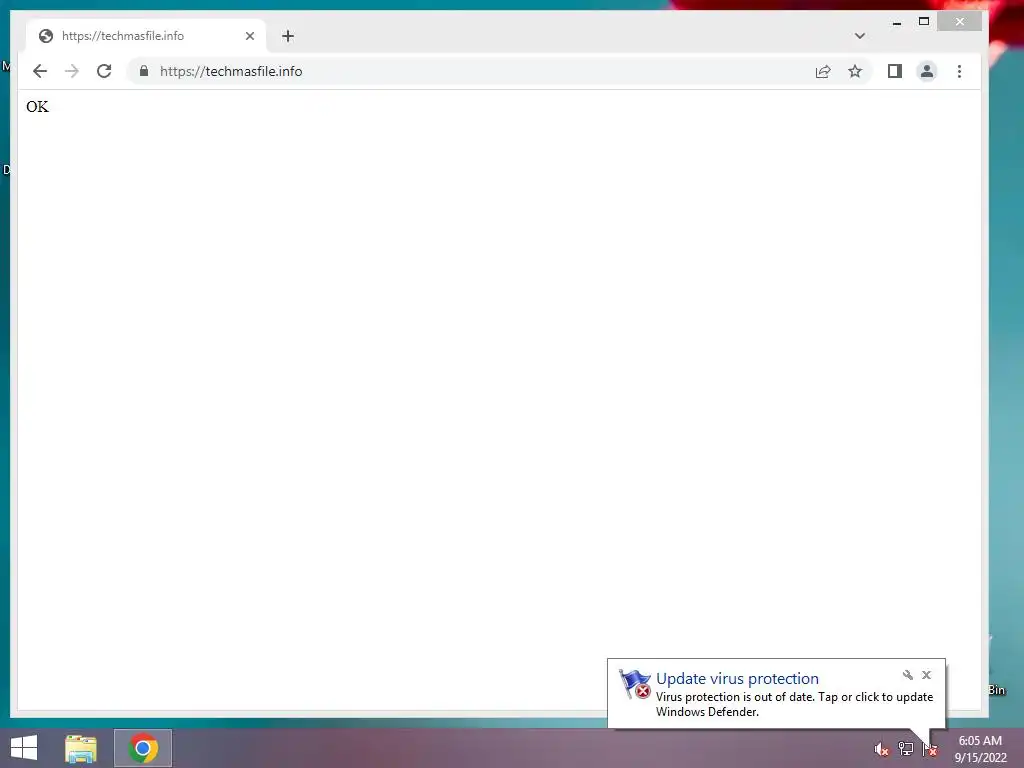Open the Chrome profile menu

coord(927,71)
